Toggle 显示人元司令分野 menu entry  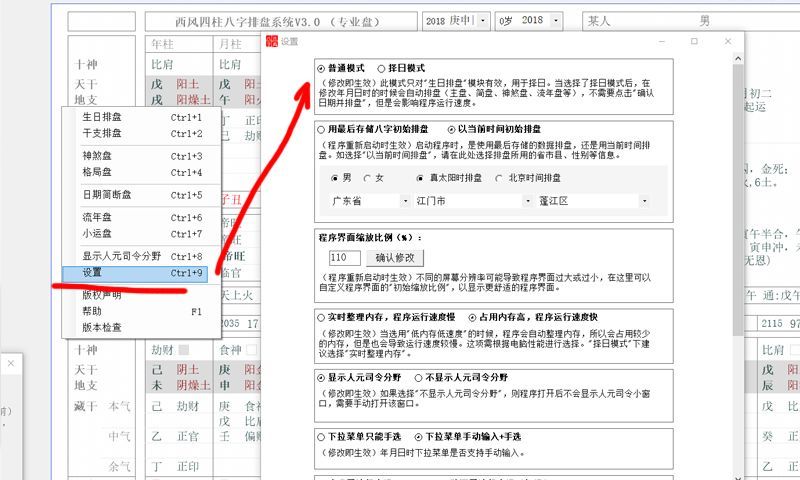click(x=142, y=256)
